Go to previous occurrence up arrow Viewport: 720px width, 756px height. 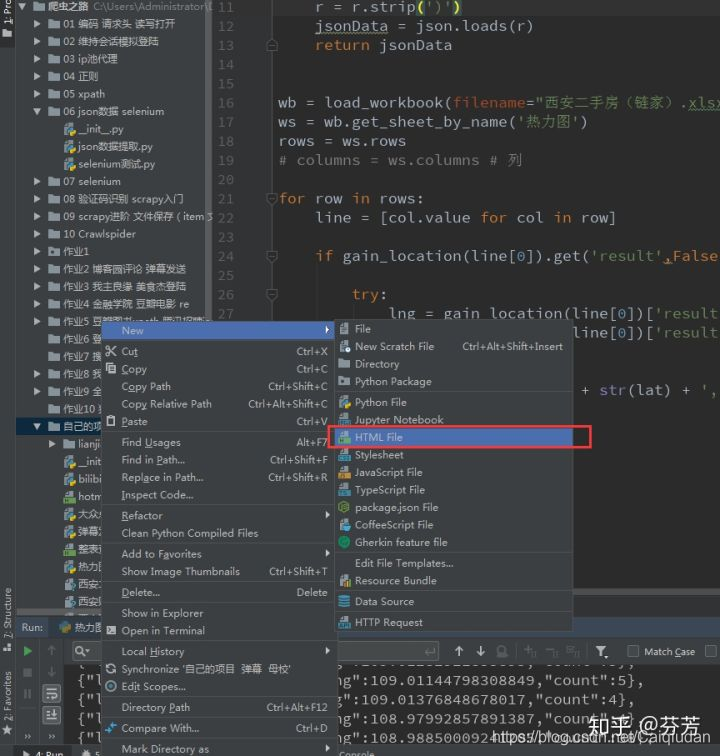[x=459, y=651]
